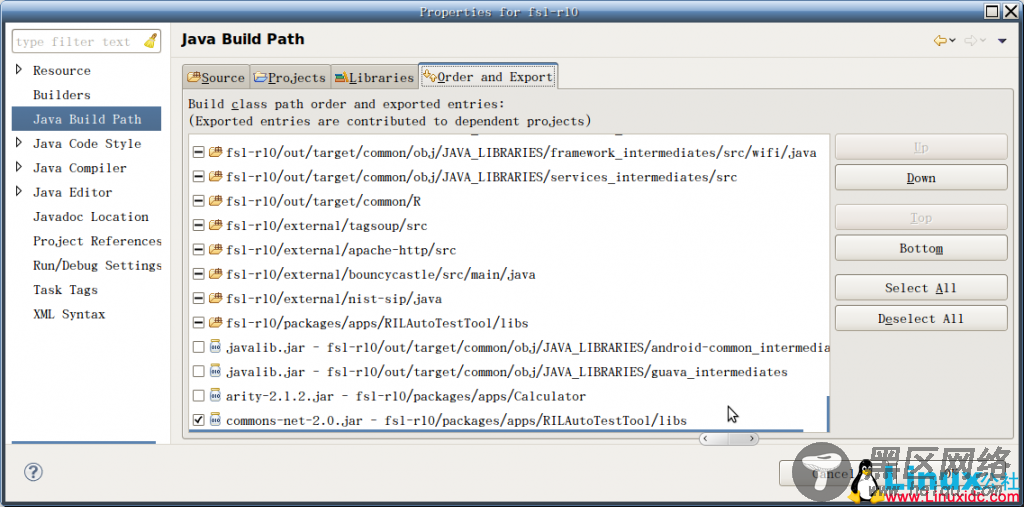Open back arrow history dropdown
The image size is (1024, 507).
(952, 42)
